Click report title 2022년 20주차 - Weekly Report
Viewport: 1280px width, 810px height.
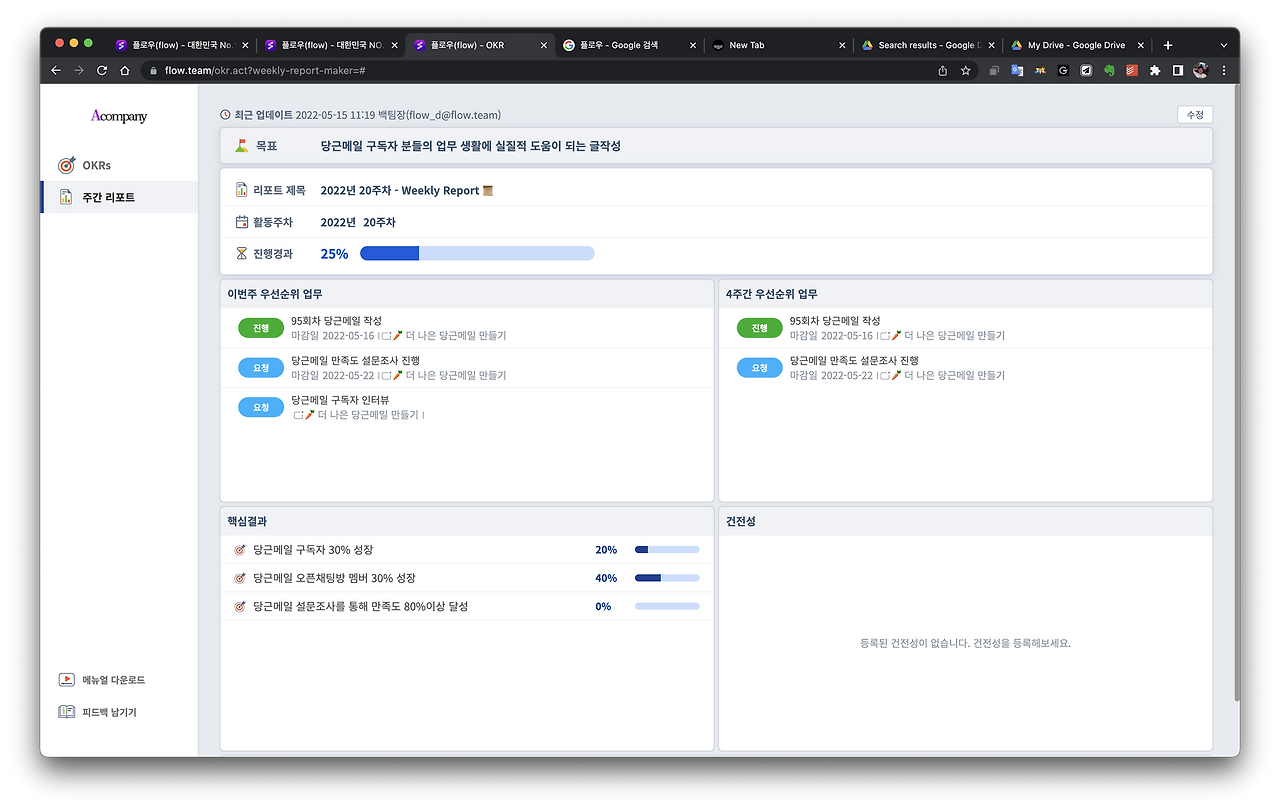pyautogui.click(x=407, y=190)
